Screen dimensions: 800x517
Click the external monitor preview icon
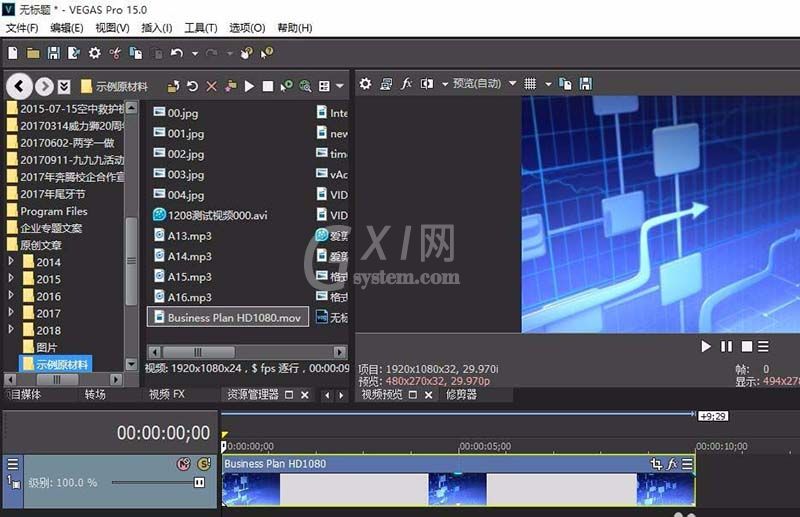coord(386,84)
